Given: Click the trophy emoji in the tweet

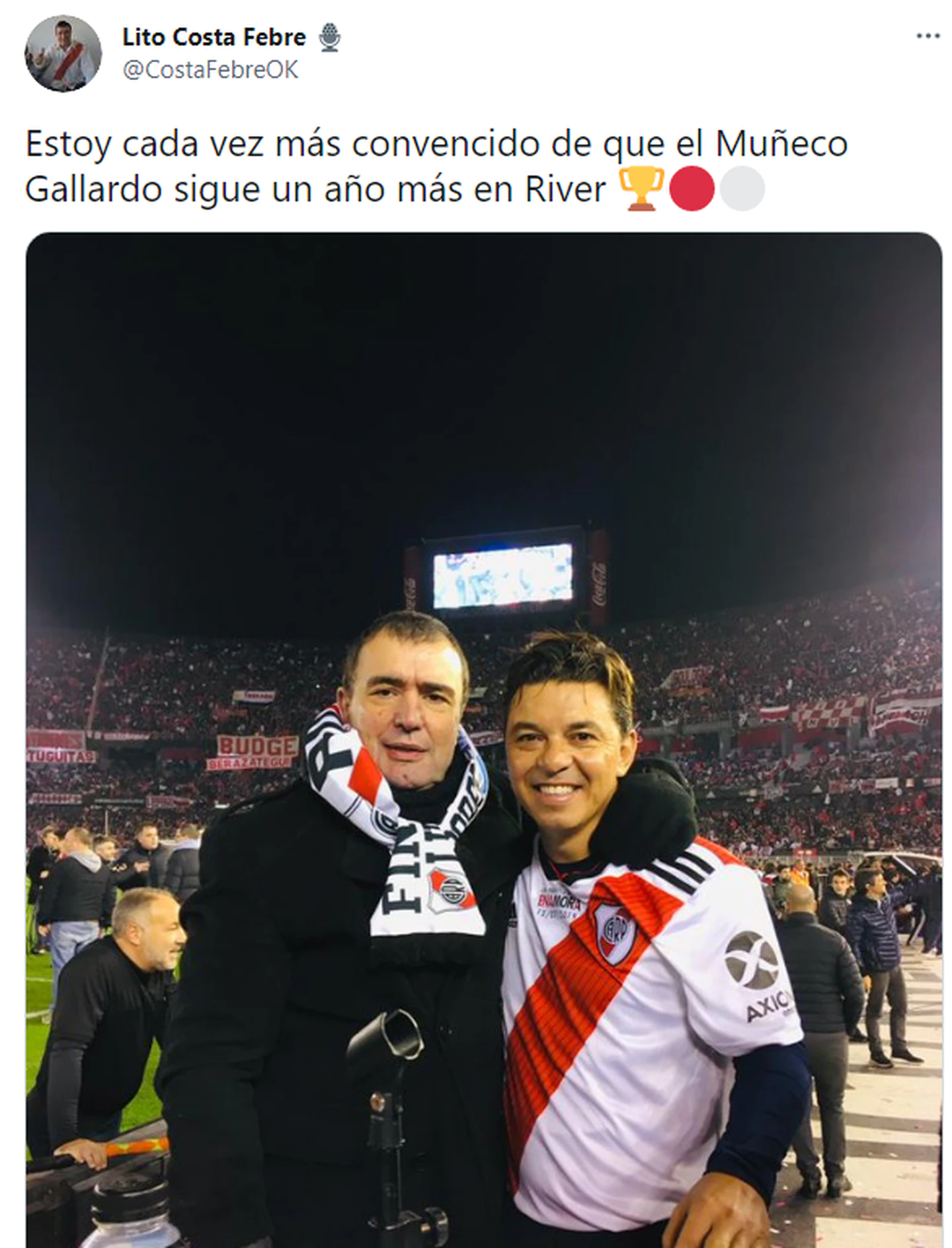Looking at the screenshot, I should click(x=641, y=189).
